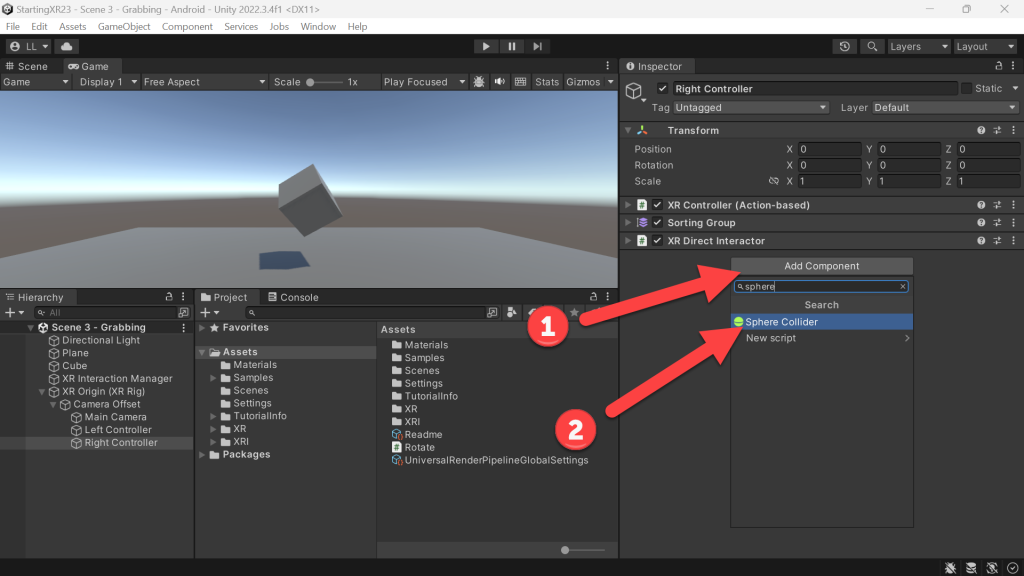This screenshot has width=1024, height=576.
Task: Enable the Static checkbox
Action: pos(967,88)
